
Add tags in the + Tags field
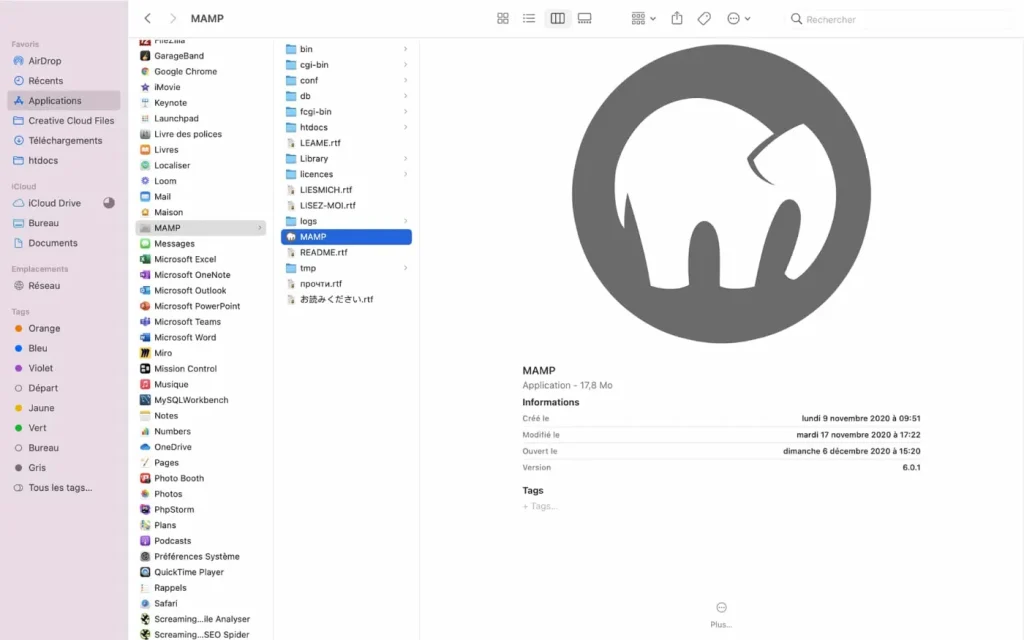[540, 506]
